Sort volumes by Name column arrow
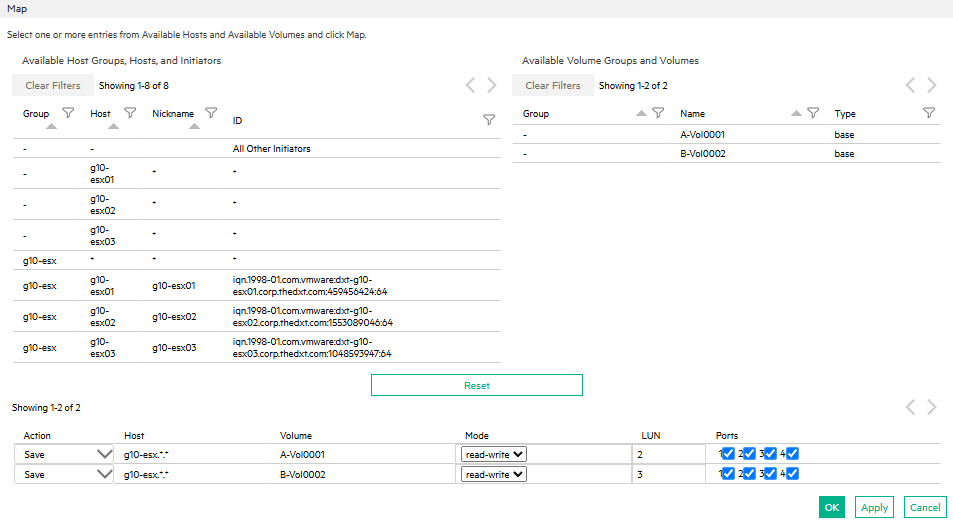The image size is (953, 523). pyautogui.click(x=796, y=113)
